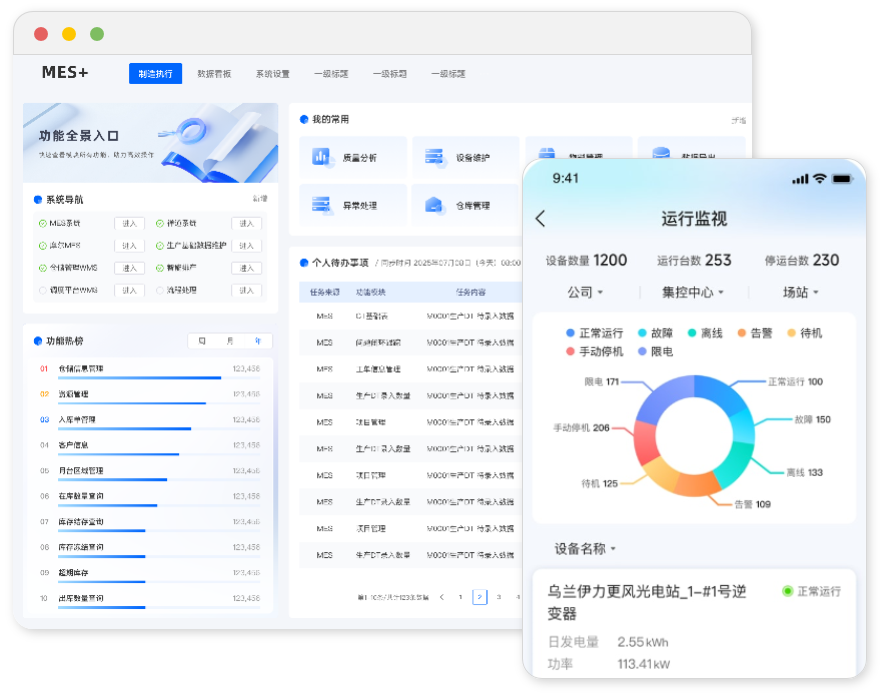Click the 进入 button next to MES系统

pos(129,224)
